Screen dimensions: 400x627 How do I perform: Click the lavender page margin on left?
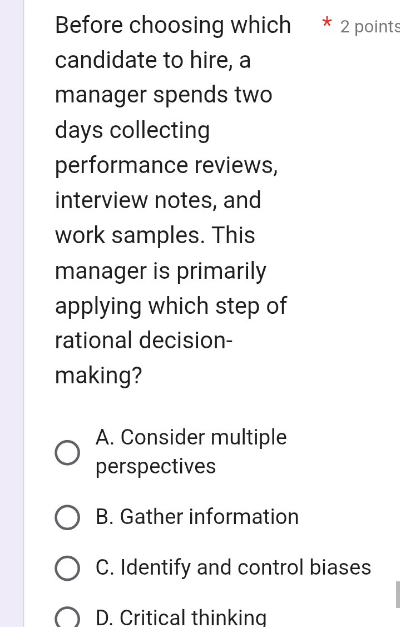(x=12, y=314)
